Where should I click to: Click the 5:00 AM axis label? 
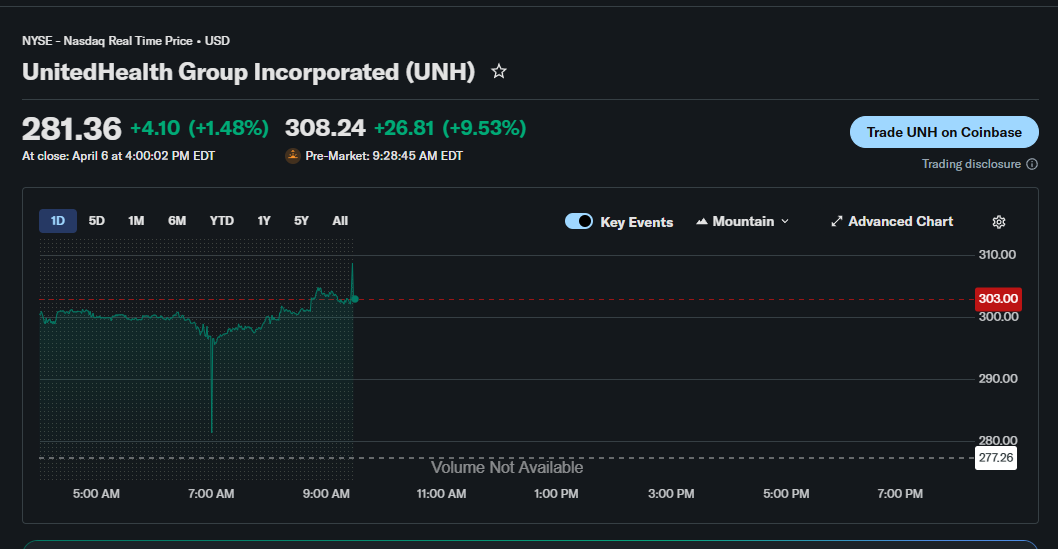pyautogui.click(x=96, y=494)
